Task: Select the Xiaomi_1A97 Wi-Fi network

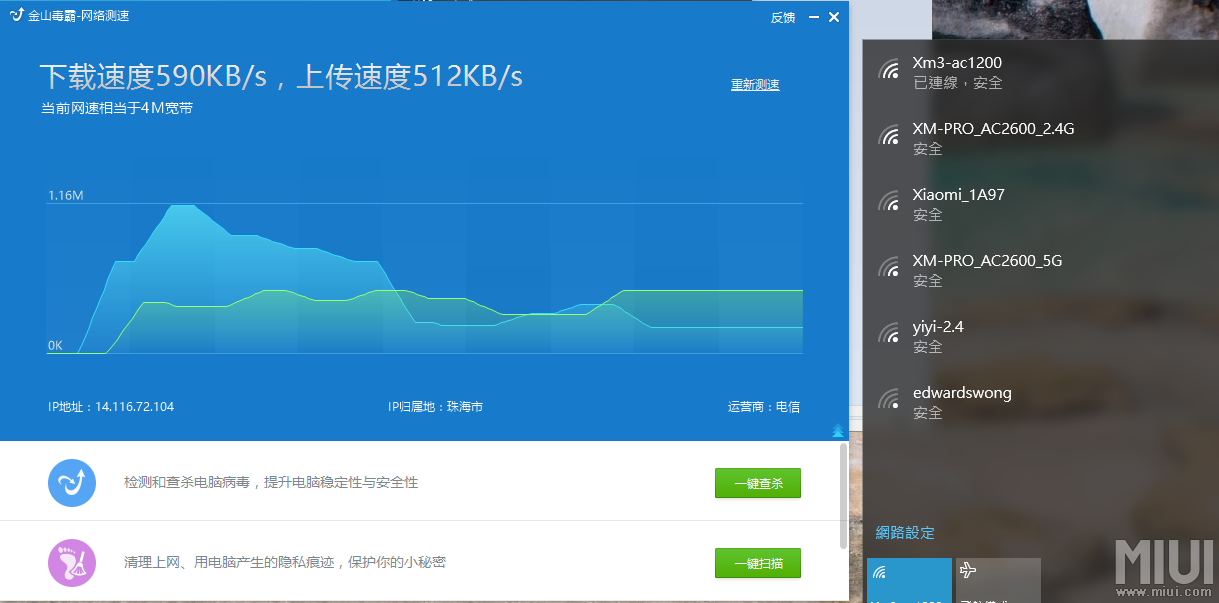Action: [x=1040, y=204]
